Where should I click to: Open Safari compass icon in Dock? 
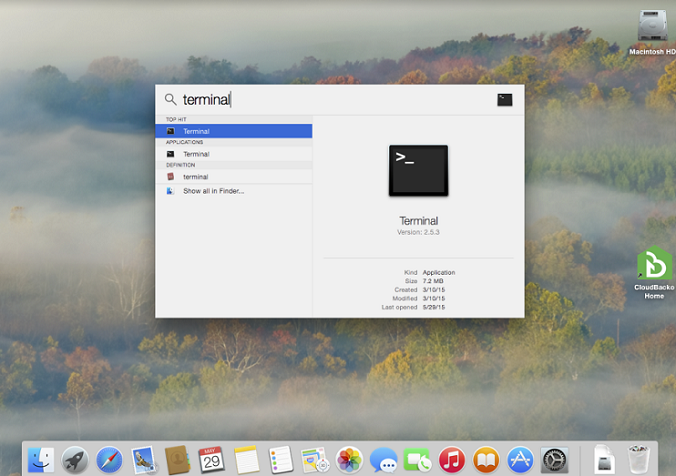109,459
